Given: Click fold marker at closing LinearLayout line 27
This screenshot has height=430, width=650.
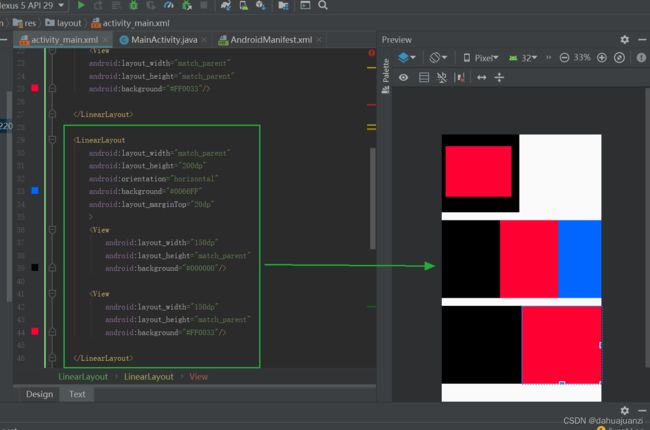Looking at the screenshot, I should click(x=52, y=114).
